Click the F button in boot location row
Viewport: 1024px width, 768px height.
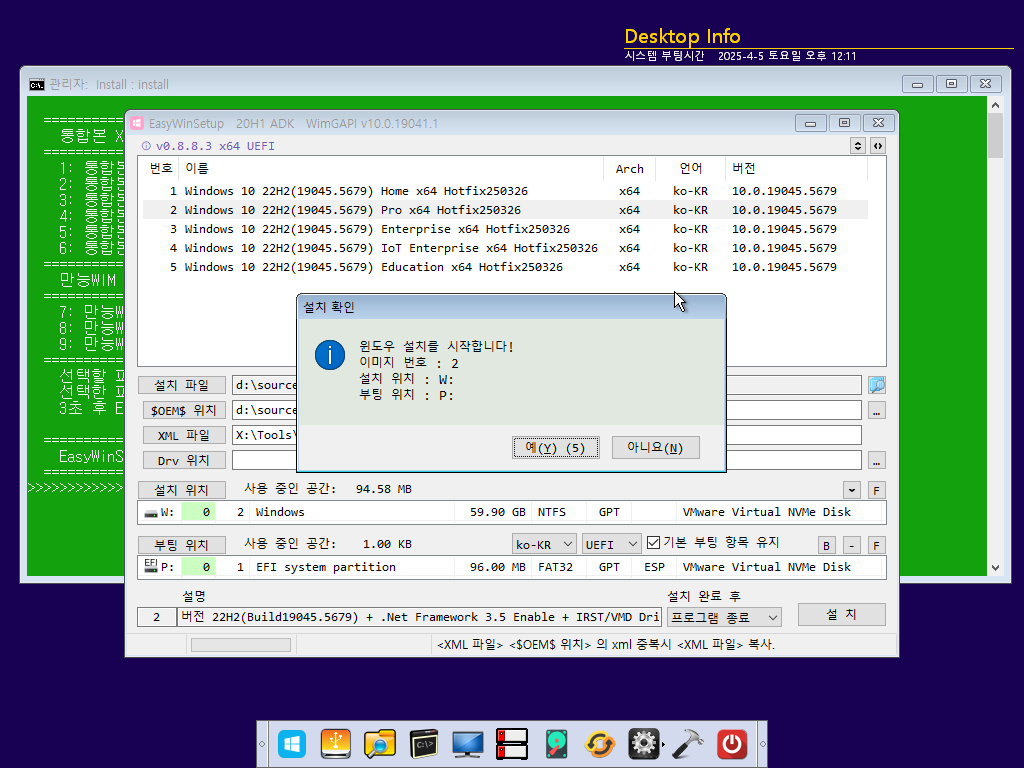pyautogui.click(x=876, y=545)
